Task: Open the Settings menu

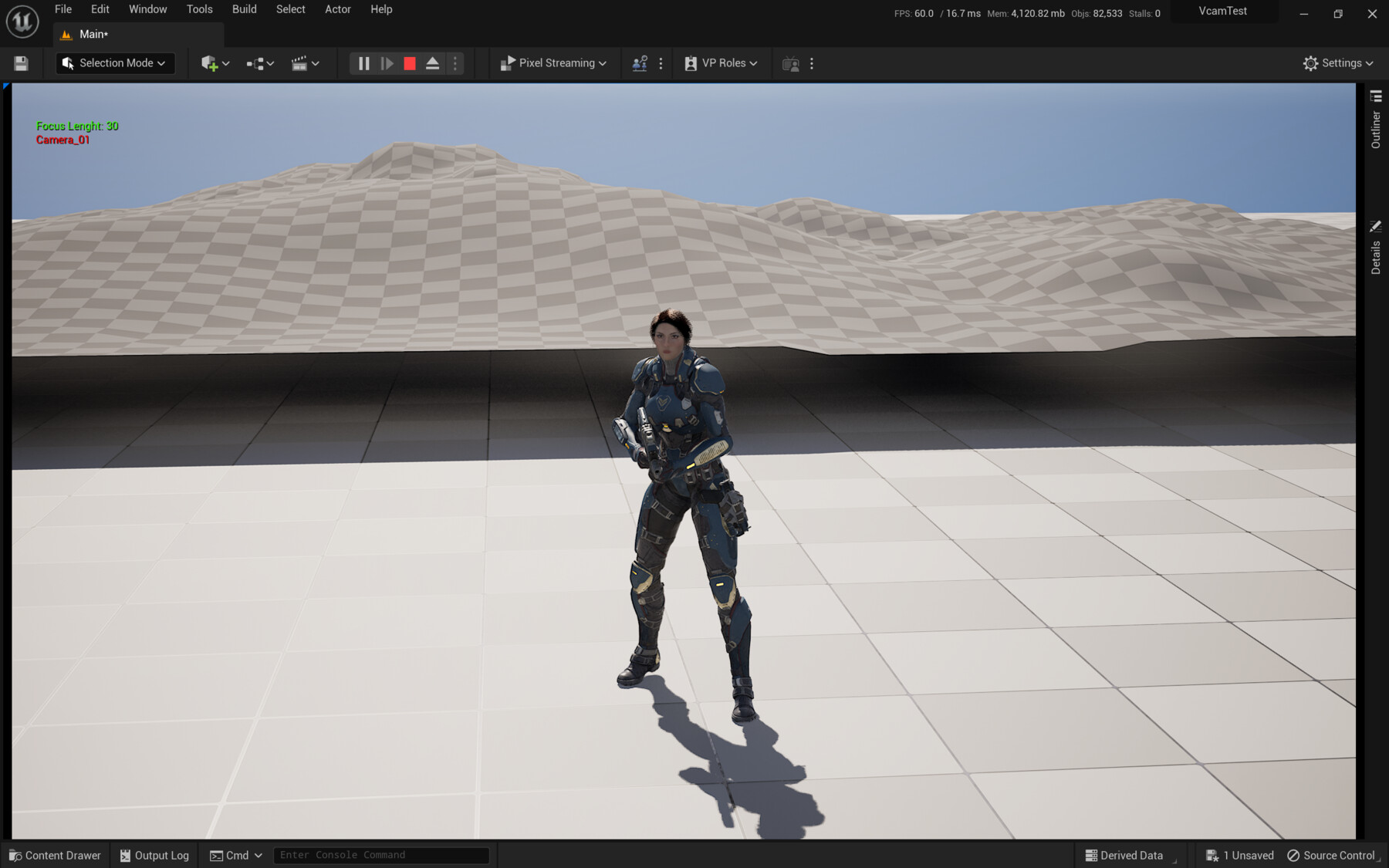Action: pyautogui.click(x=1338, y=62)
